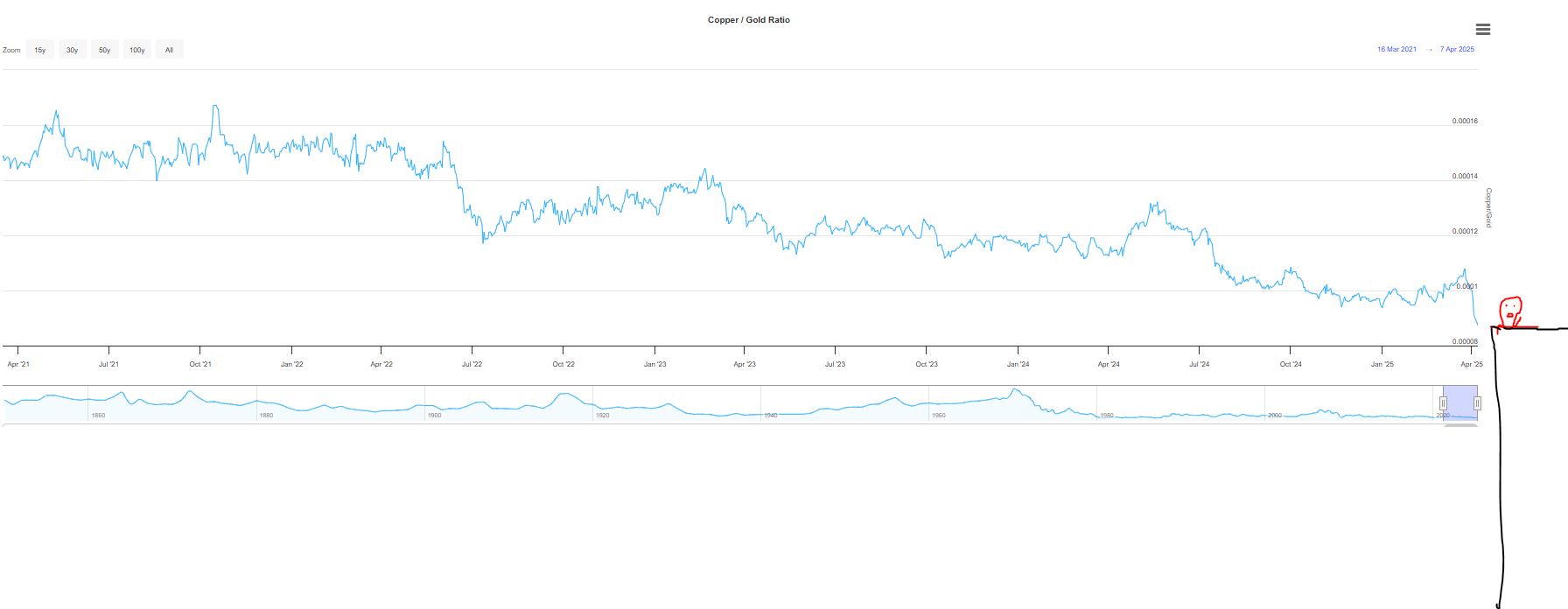
Task: Grab the right navigator range handle
Action: coord(1477,403)
